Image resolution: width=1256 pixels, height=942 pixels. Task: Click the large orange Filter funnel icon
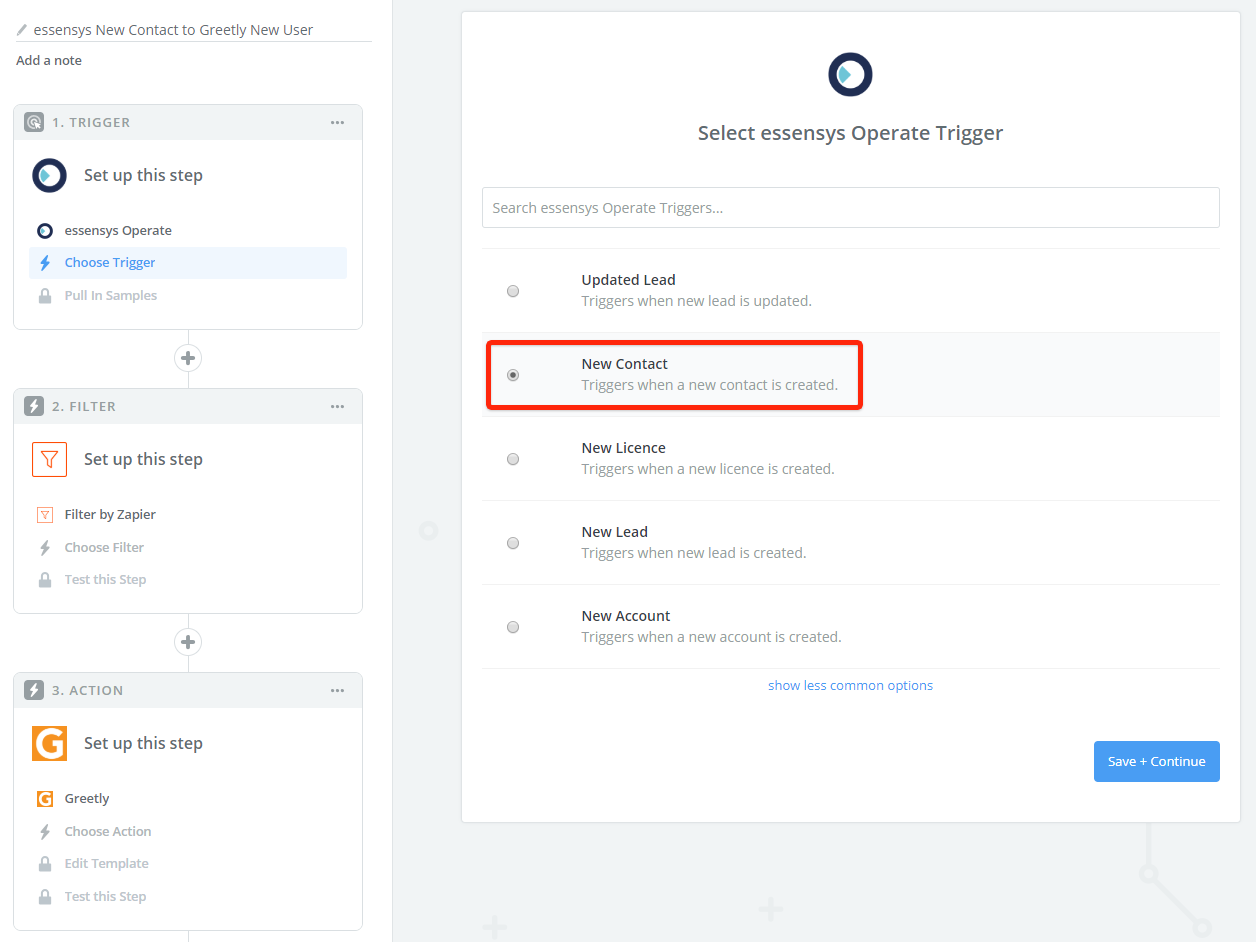coord(49,459)
